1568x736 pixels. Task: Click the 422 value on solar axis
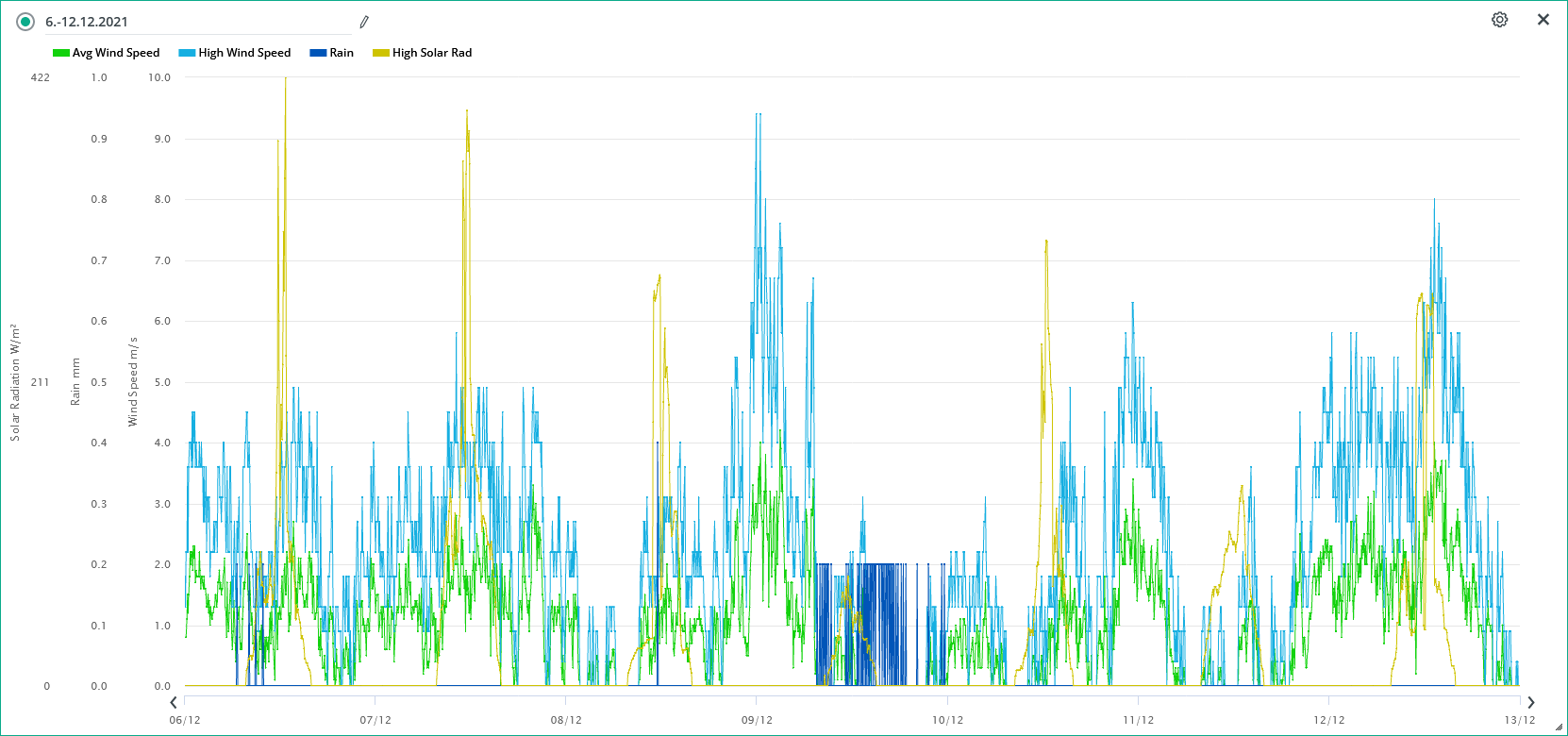coord(40,77)
